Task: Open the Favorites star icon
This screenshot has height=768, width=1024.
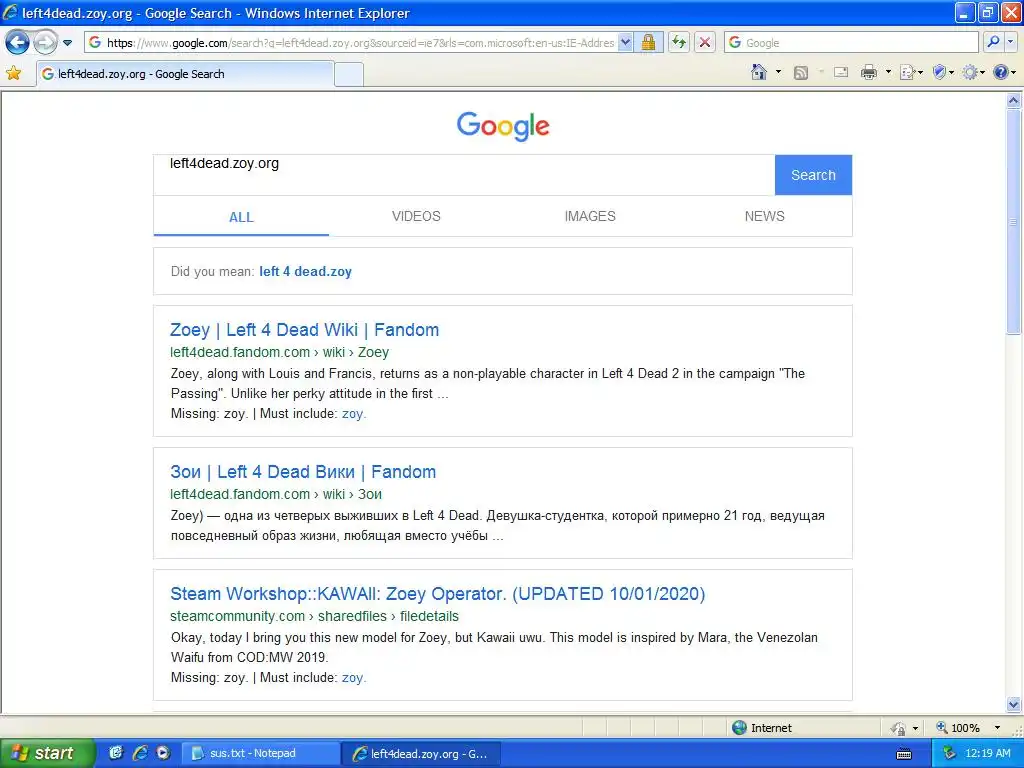Action: pos(13,73)
